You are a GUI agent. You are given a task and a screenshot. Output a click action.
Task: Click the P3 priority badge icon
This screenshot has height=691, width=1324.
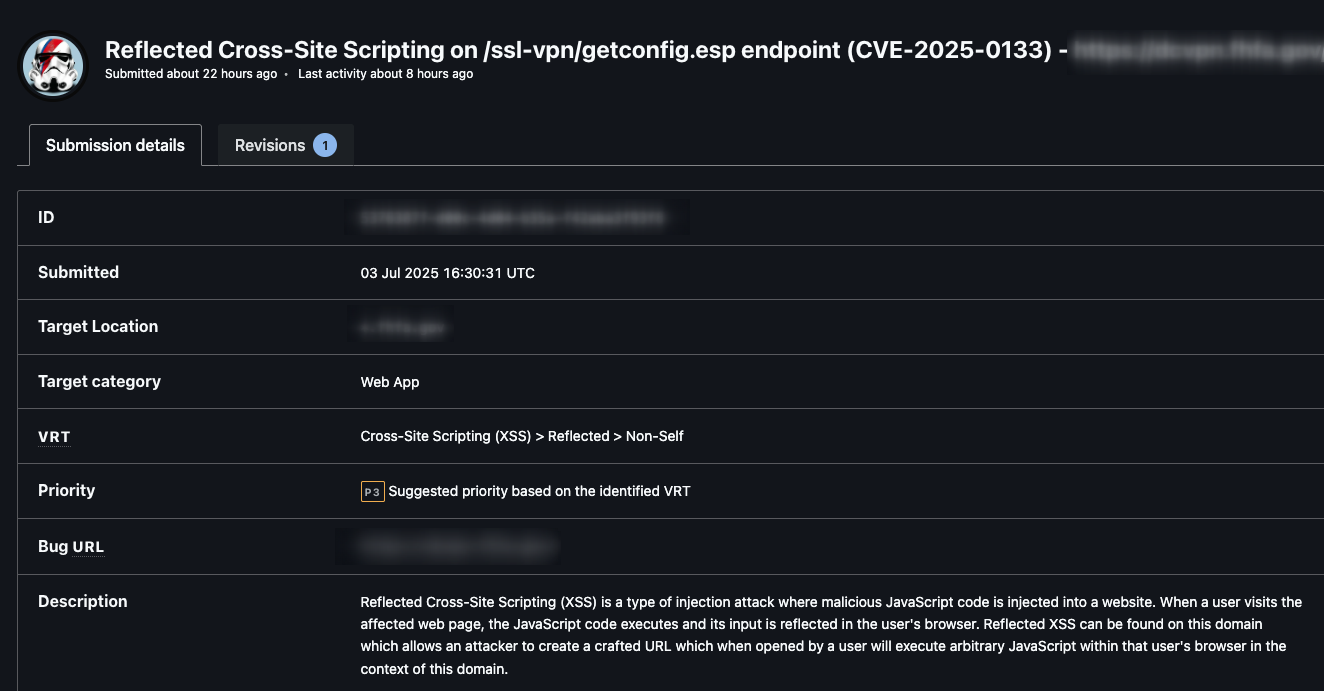coord(371,491)
